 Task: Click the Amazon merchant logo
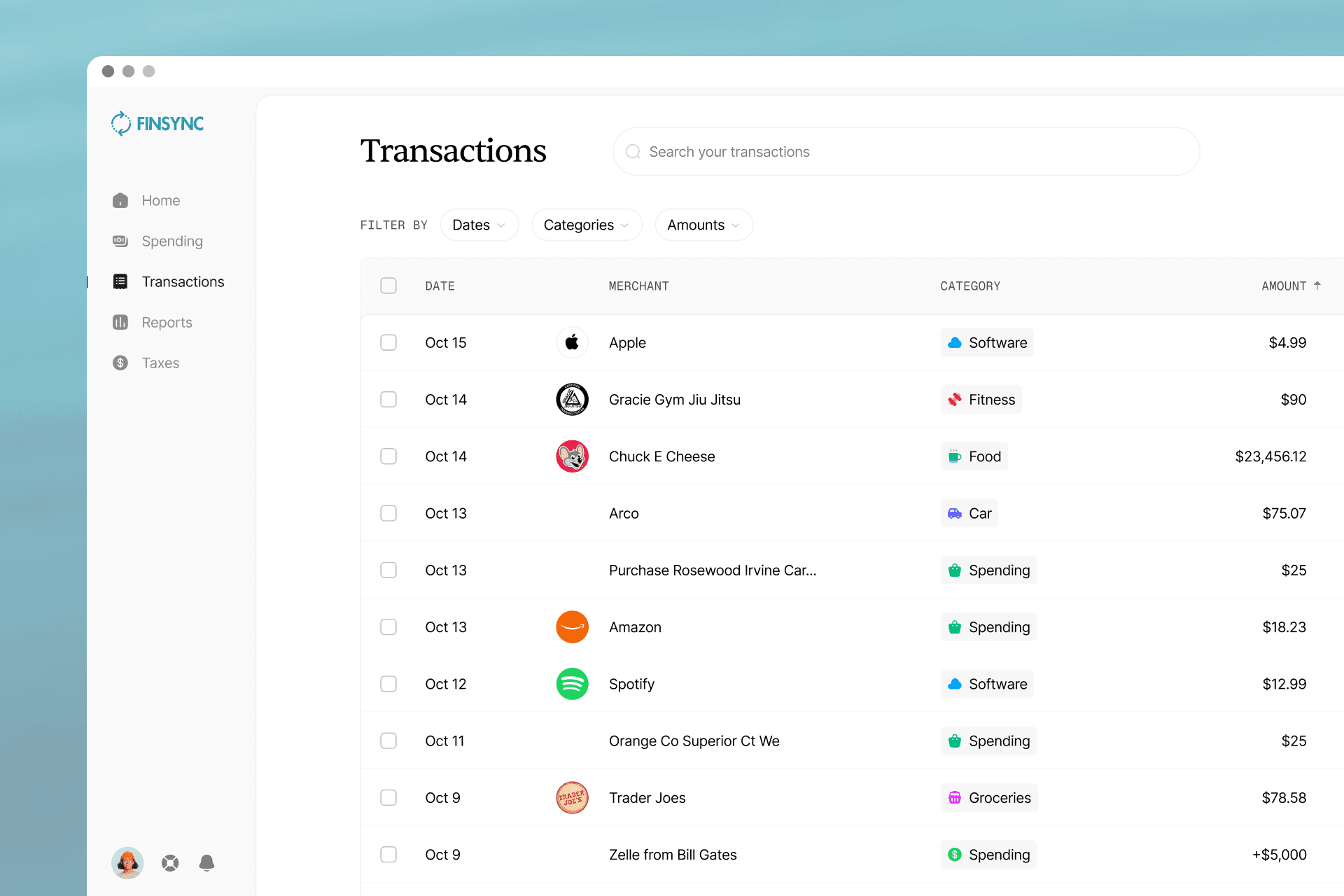click(x=572, y=627)
